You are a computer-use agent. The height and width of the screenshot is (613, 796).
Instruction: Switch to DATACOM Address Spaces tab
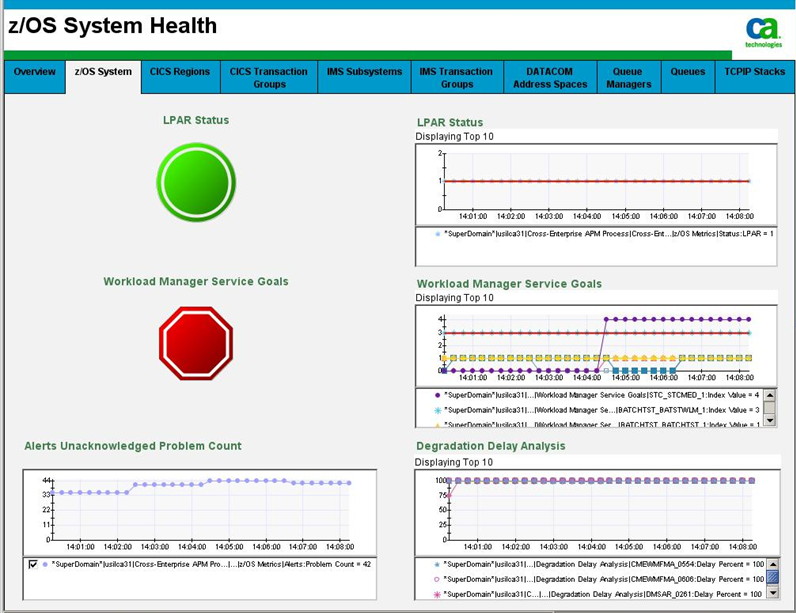550,77
